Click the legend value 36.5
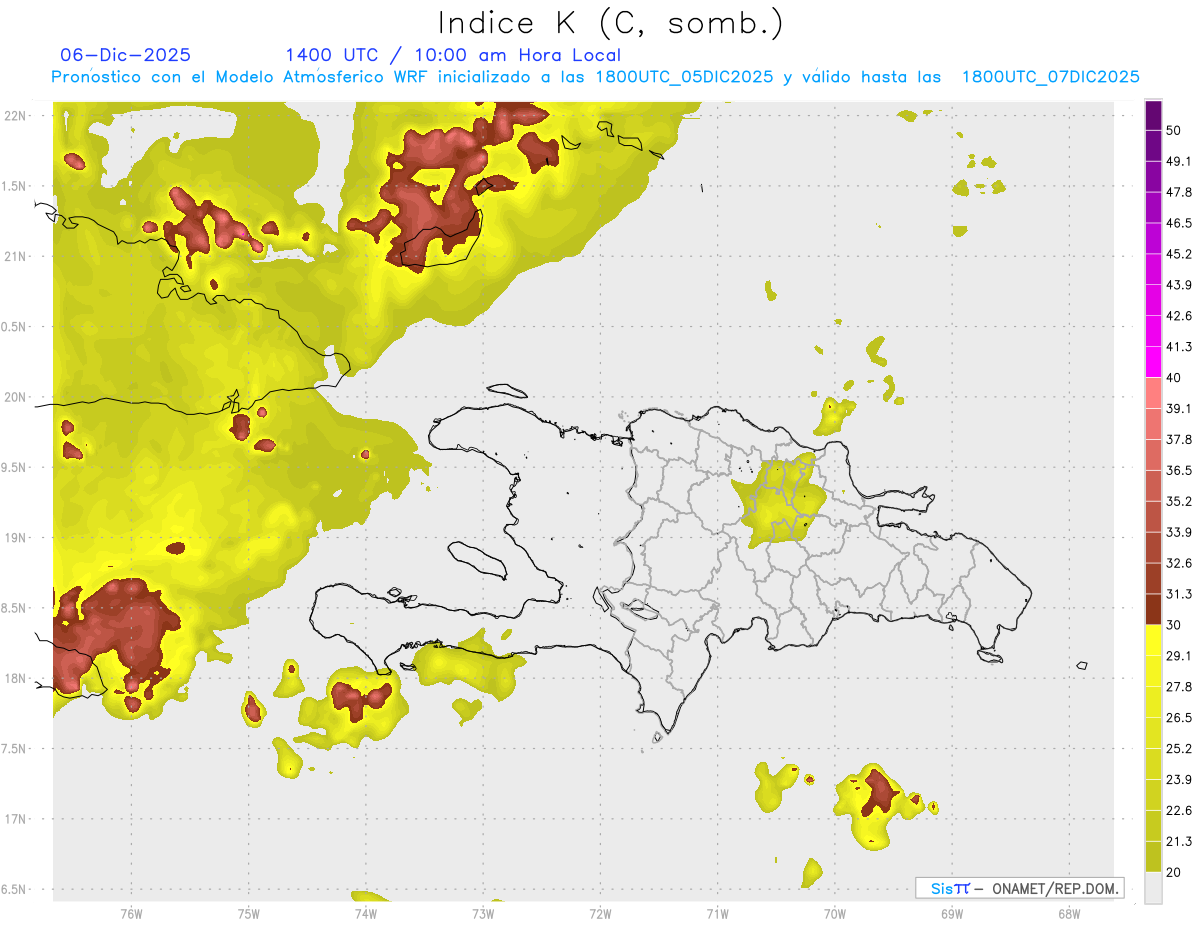1200x927 pixels. pyautogui.click(x=1179, y=470)
